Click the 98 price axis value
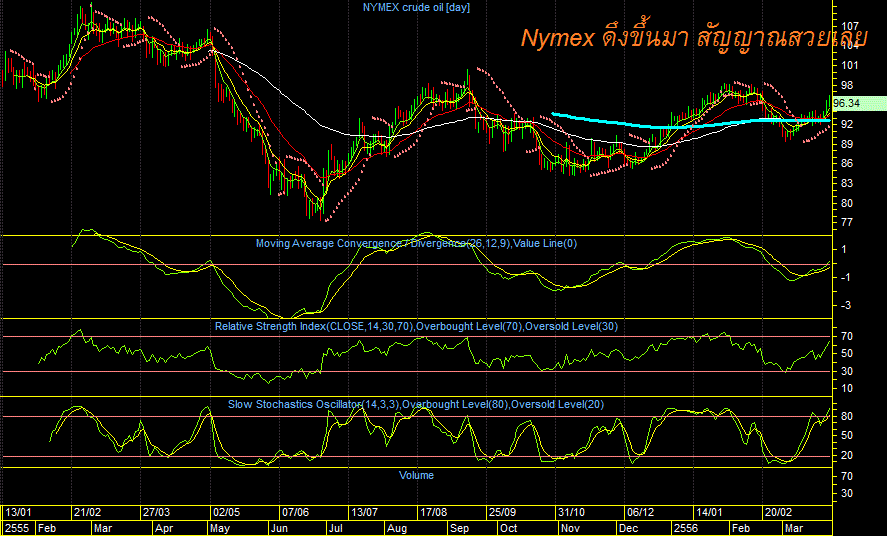This screenshot has width=887, height=536. [847, 85]
